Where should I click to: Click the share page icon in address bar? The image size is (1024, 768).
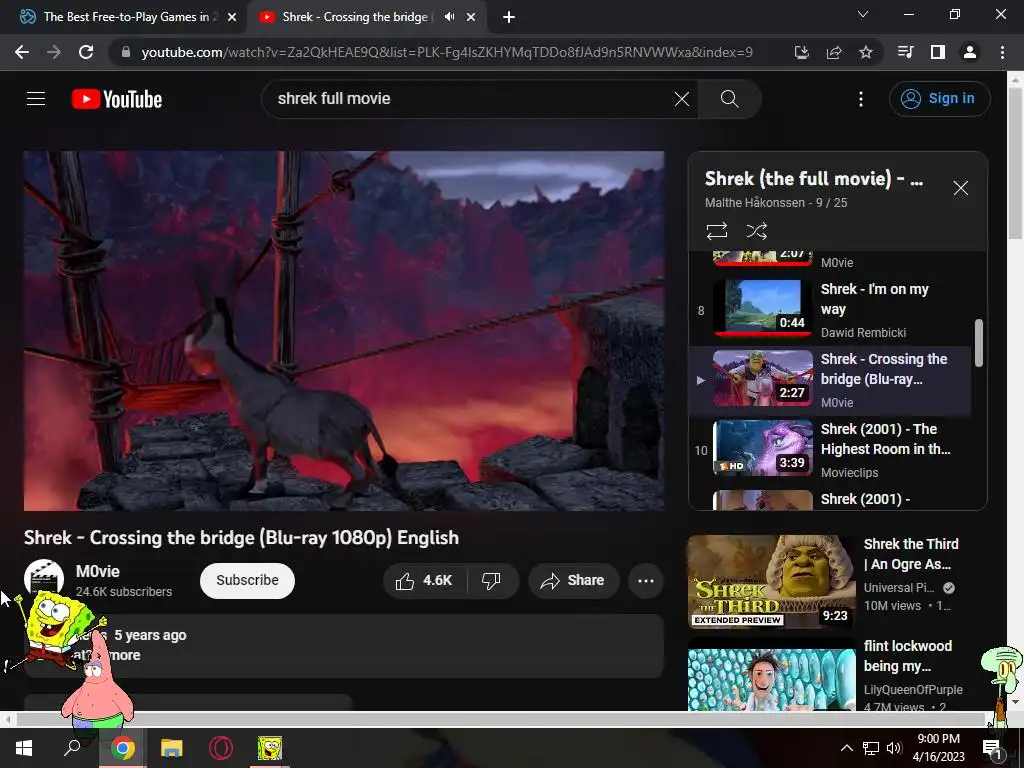[x=833, y=52]
